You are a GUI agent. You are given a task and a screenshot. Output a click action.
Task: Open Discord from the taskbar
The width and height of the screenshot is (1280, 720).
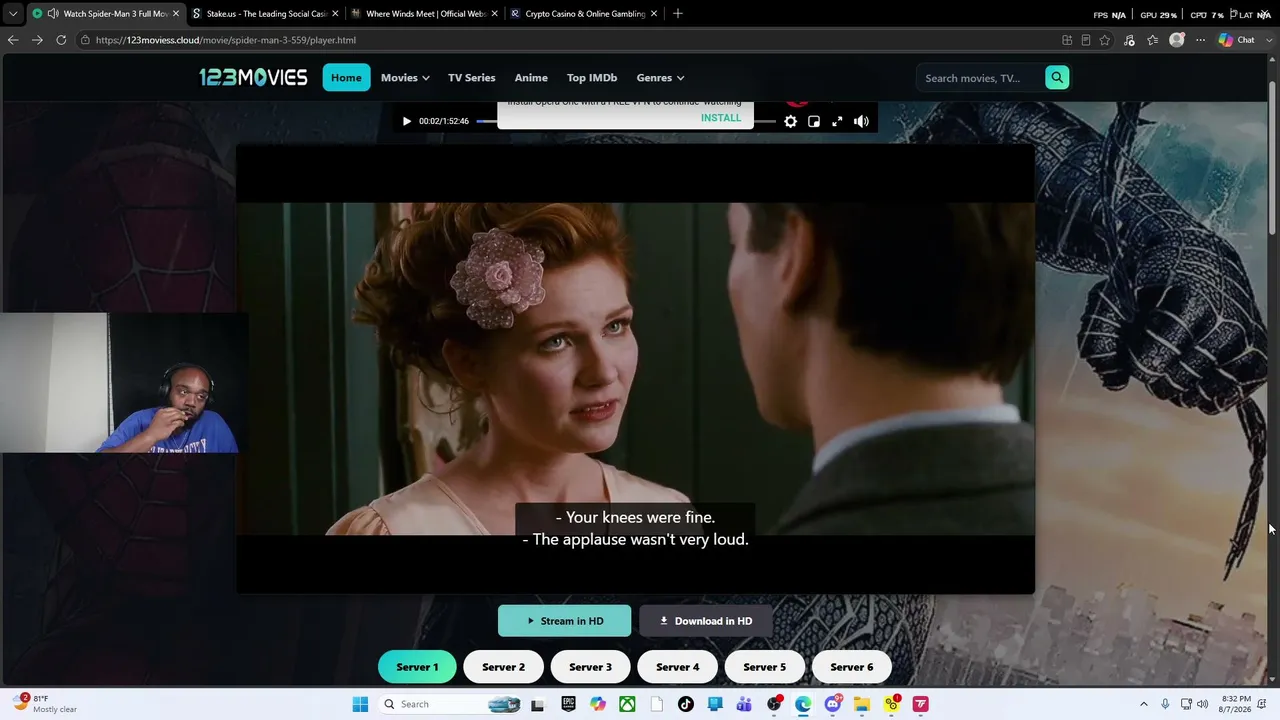[x=833, y=704]
